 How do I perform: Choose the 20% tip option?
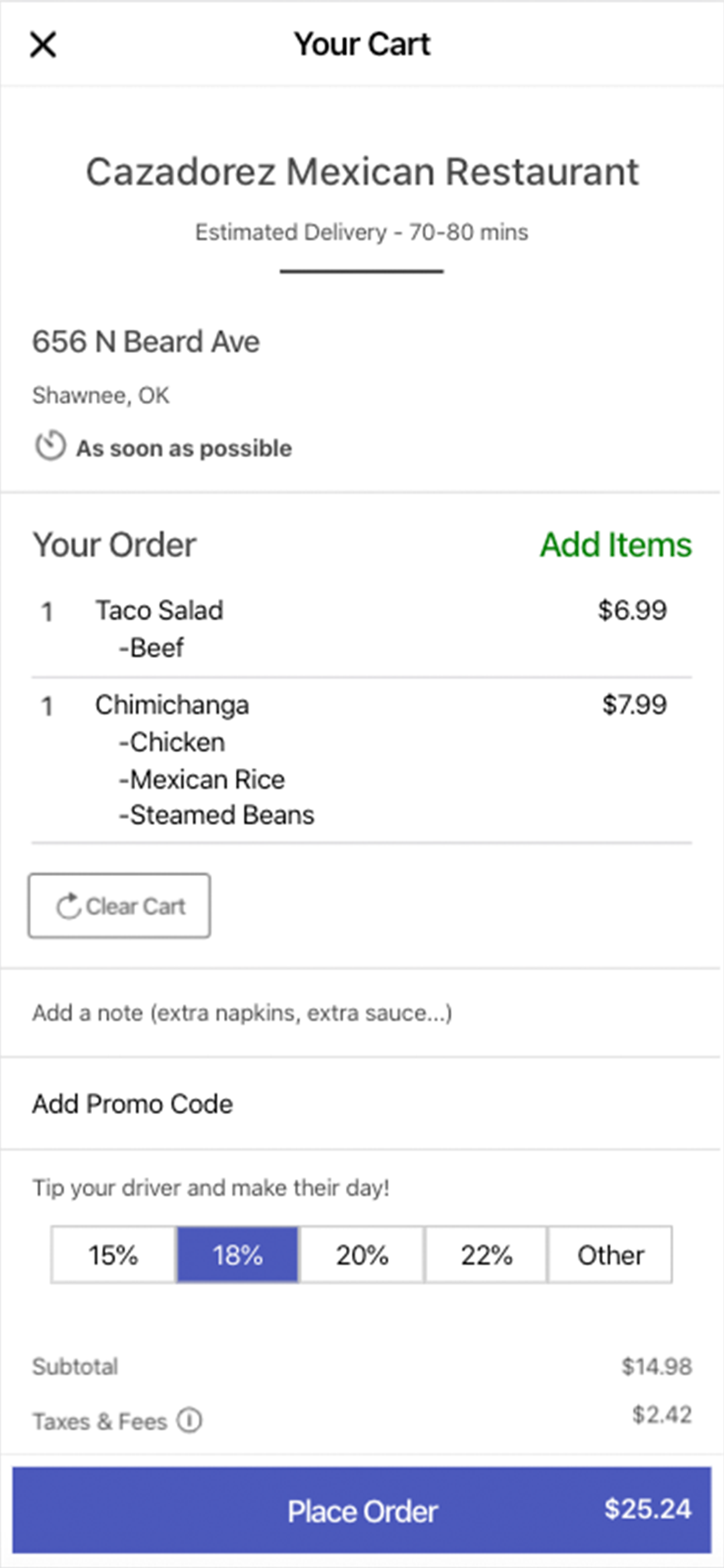[x=362, y=1255]
